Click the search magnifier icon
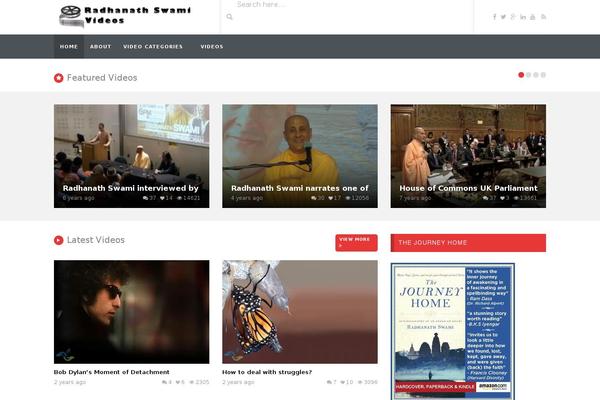 (x=229, y=17)
